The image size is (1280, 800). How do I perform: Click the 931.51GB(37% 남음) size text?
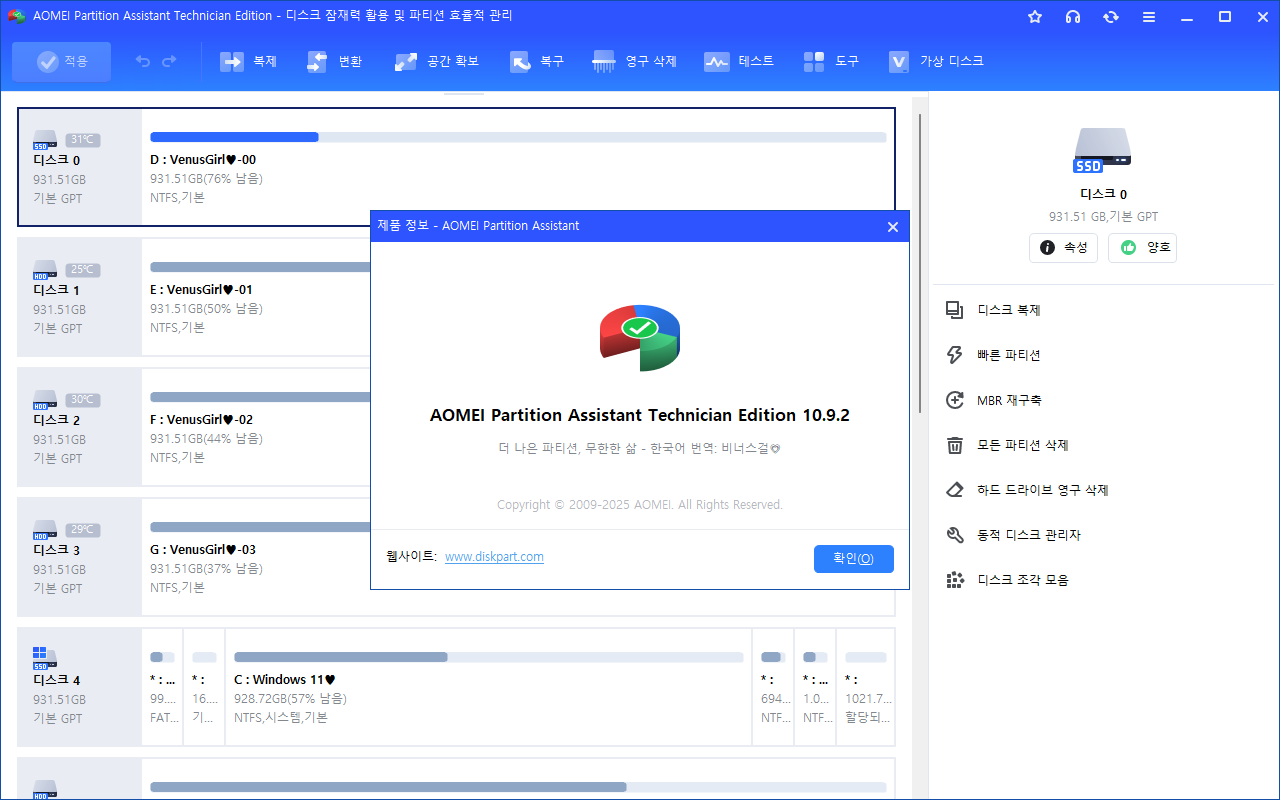206,569
